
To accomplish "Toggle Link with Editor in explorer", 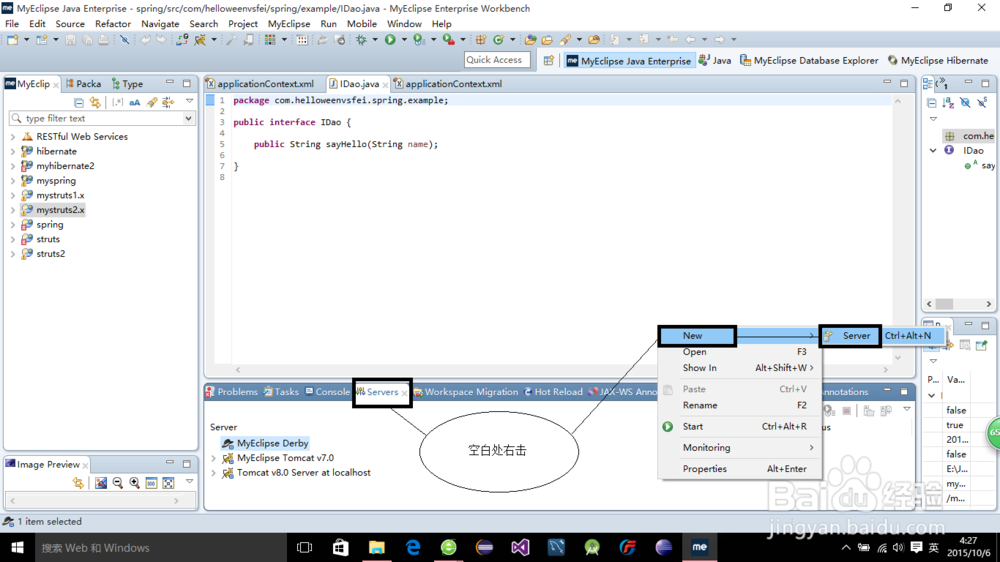I will coord(95,102).
